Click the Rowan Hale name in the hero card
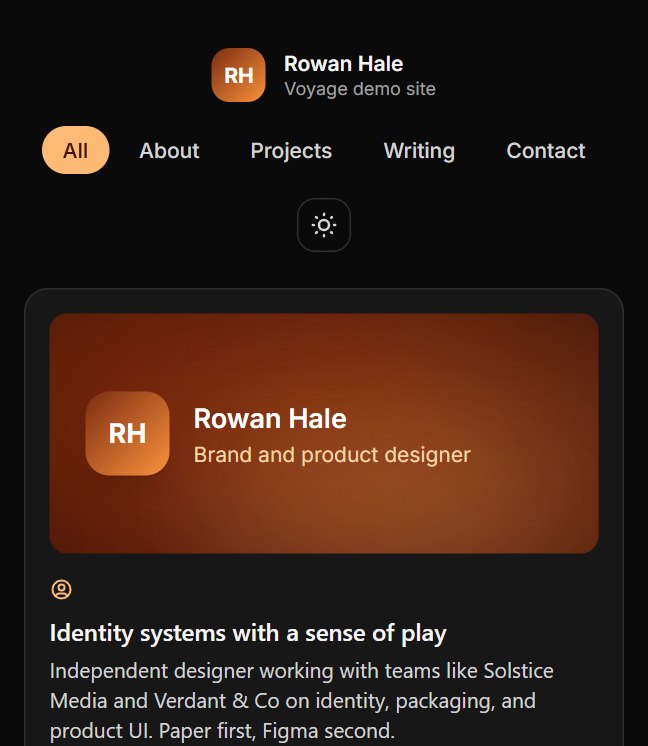Image resolution: width=648 pixels, height=746 pixels. click(x=270, y=419)
